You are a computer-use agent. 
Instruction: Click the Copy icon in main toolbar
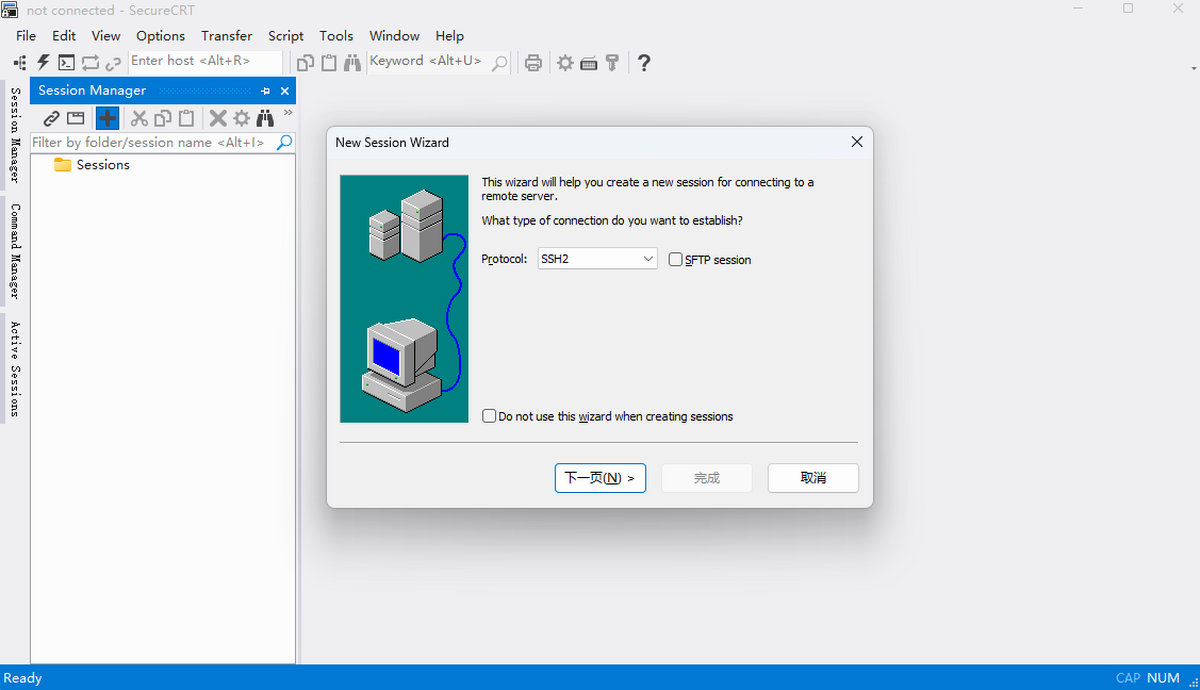coord(306,62)
